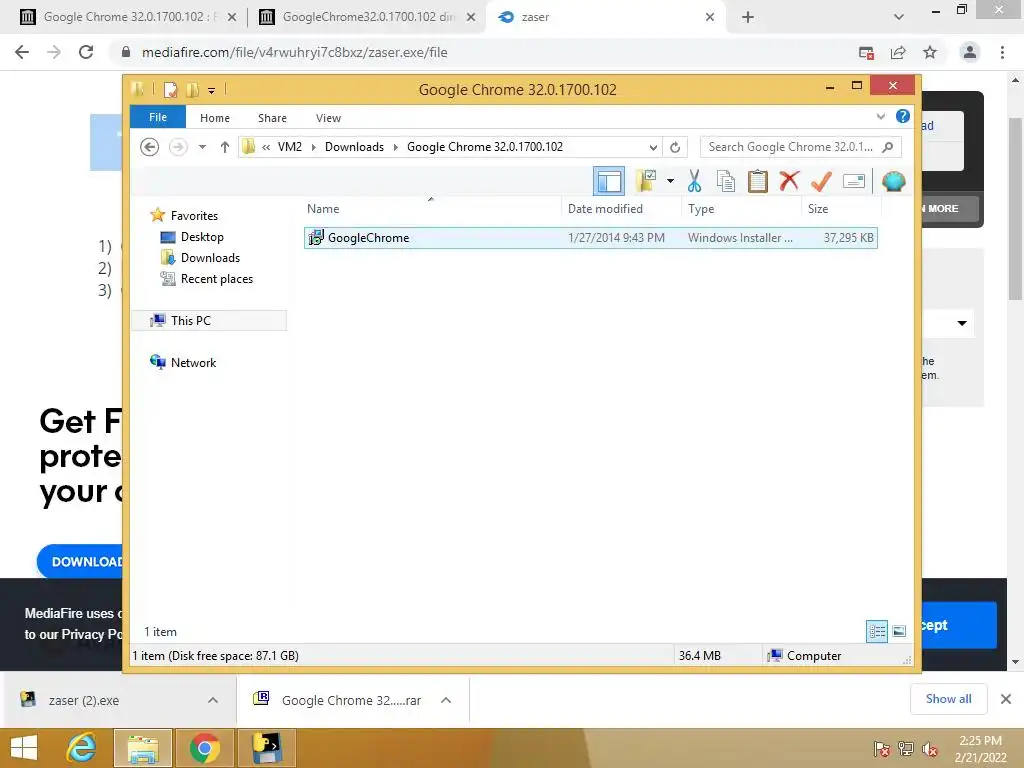Open Chrome three-dot menu
Viewport: 1024px width, 768px height.
(1002, 52)
